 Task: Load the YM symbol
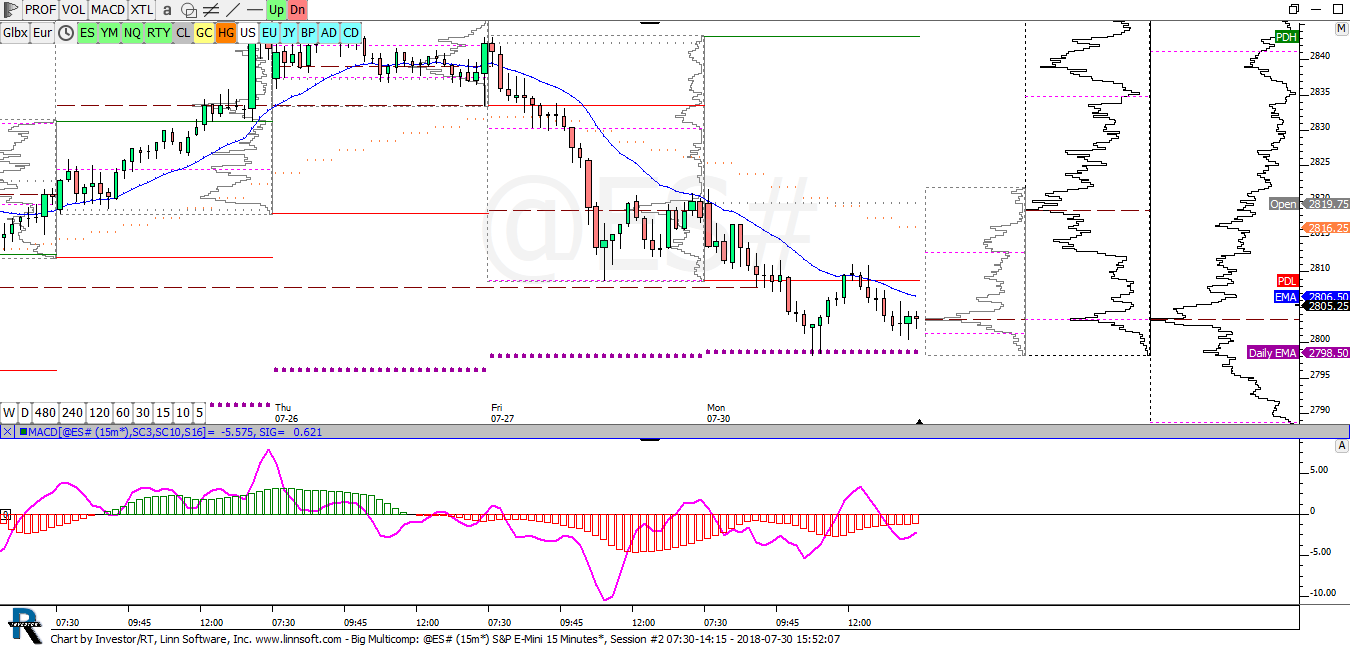109,32
